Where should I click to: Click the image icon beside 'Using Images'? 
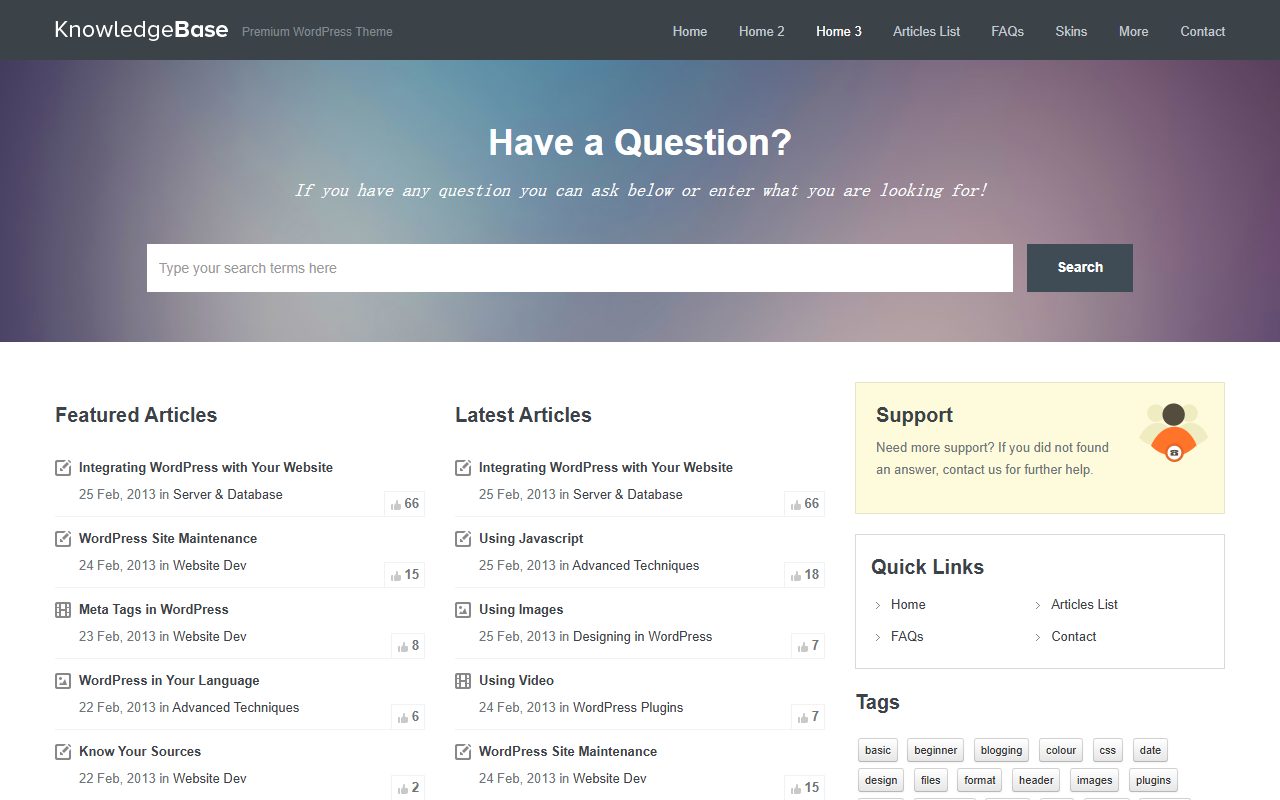463,609
